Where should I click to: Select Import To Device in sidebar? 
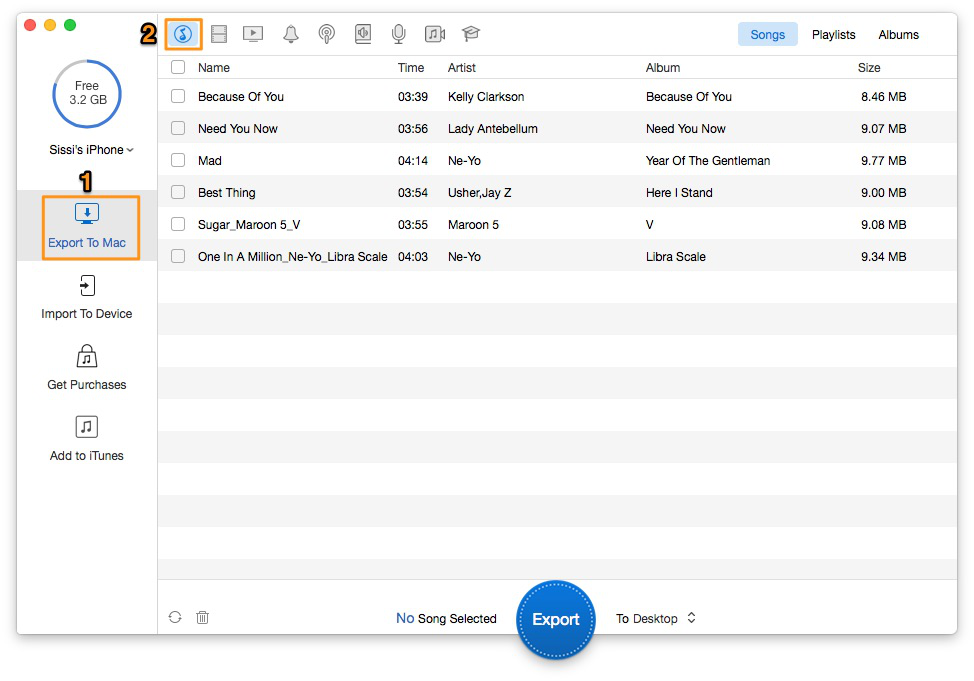(87, 298)
